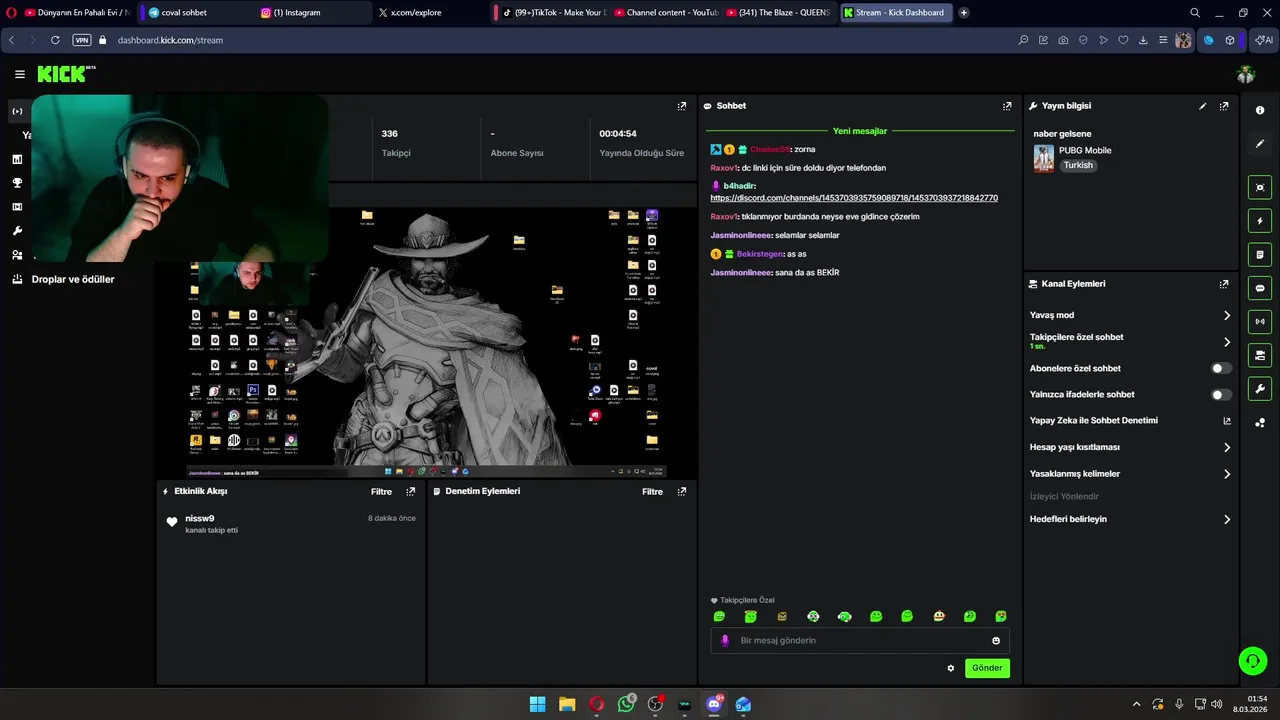Open Yapay Zeka ile Sohbet Denetimi link

(x=1130, y=421)
